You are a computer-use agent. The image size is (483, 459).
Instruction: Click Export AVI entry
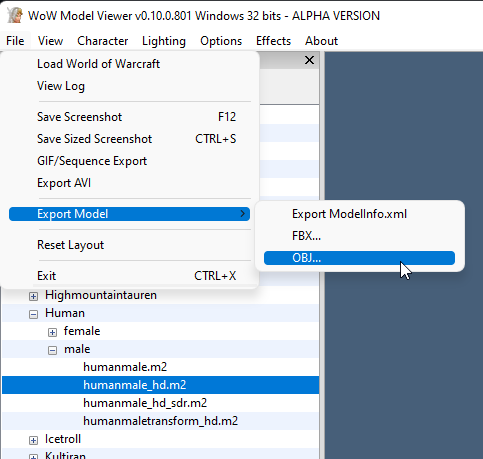pos(129,183)
